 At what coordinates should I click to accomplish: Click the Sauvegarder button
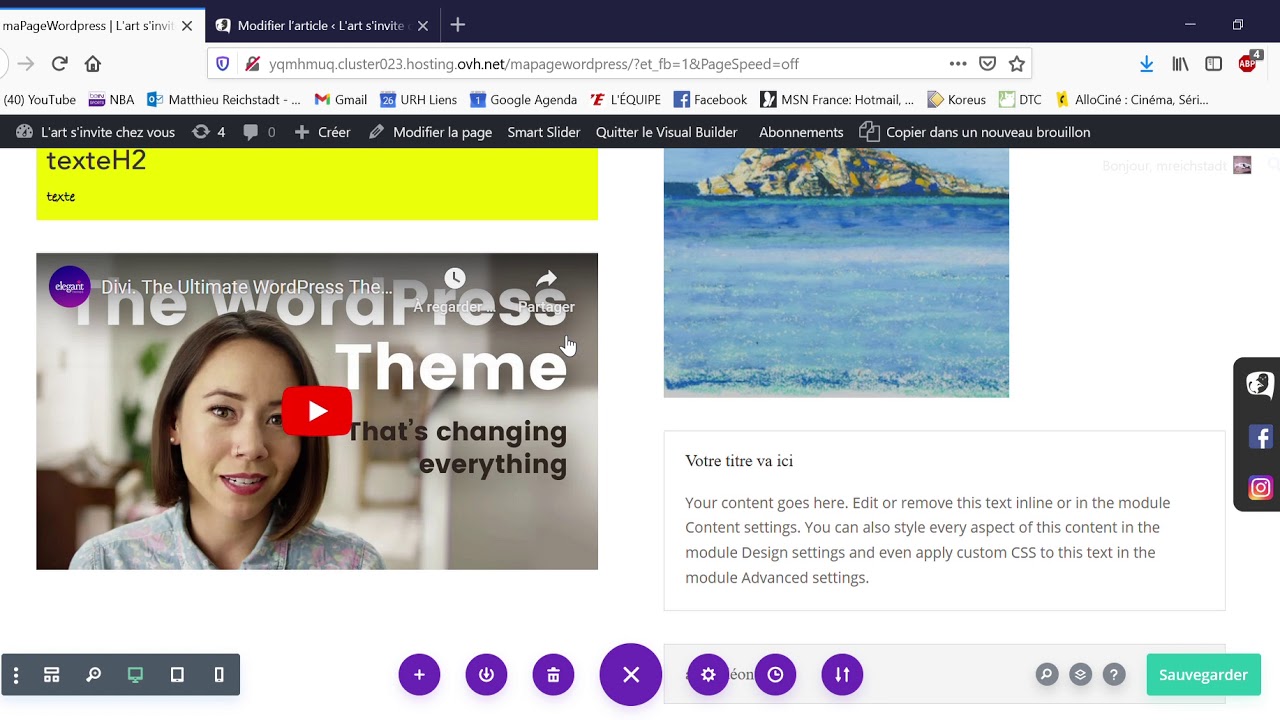[1203, 675]
